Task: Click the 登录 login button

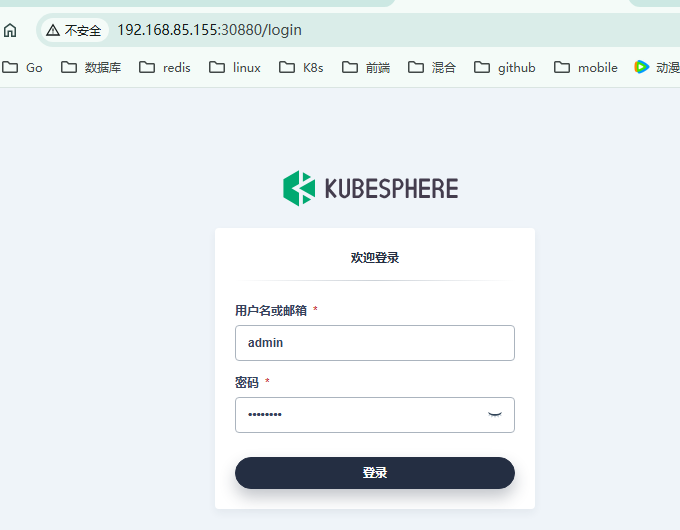Action: pos(375,473)
